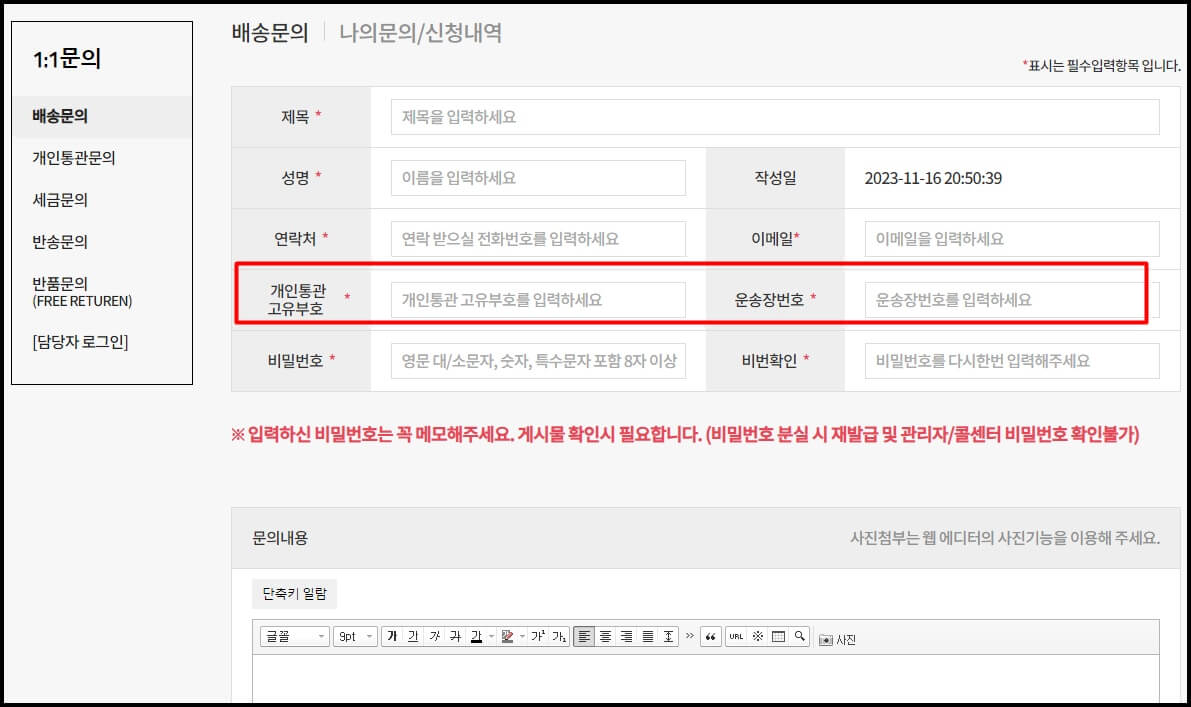The width and height of the screenshot is (1191, 707).
Task: Click the 단축키 일람 shortcut list button
Action: 295,594
